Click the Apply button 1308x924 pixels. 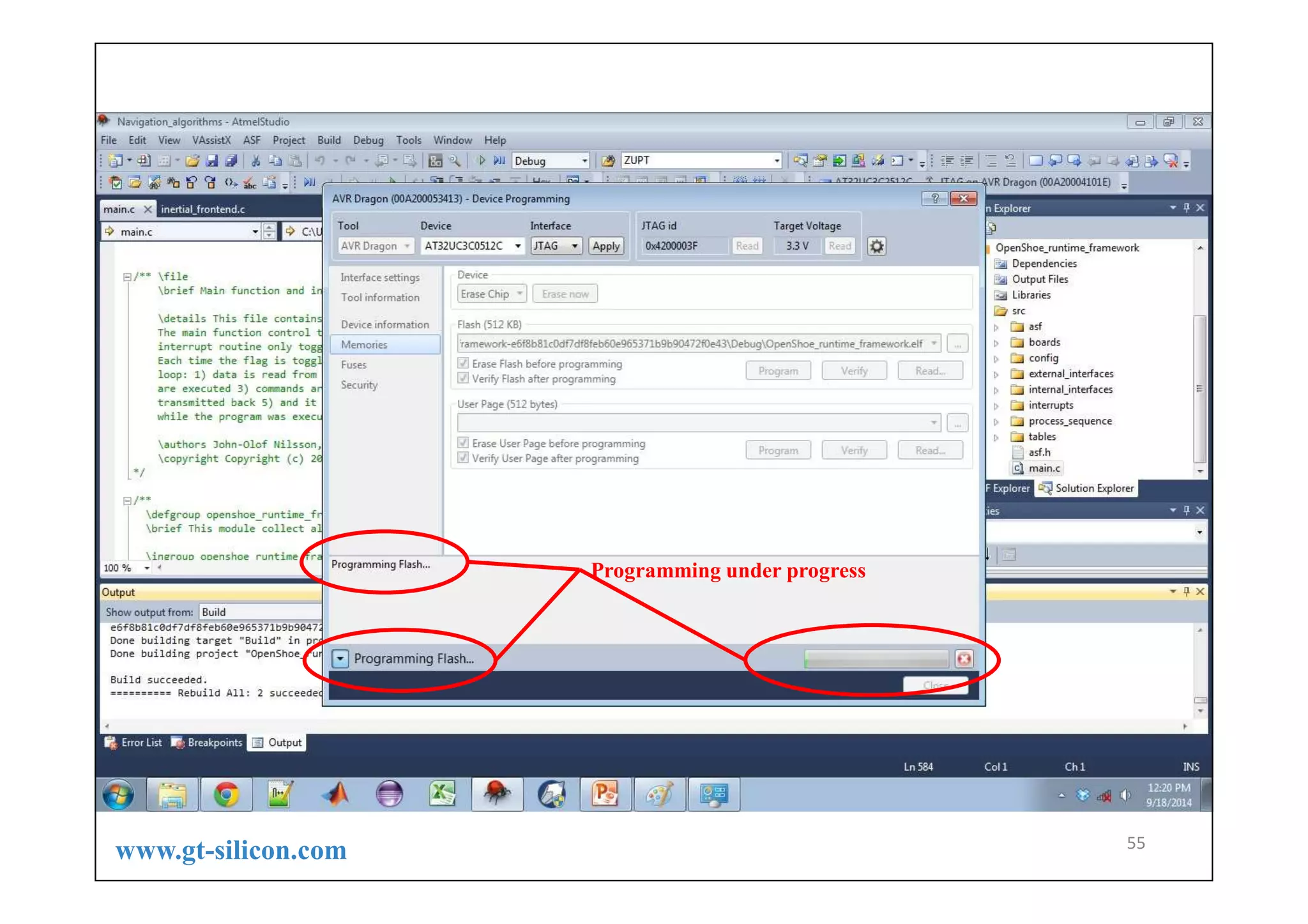605,246
